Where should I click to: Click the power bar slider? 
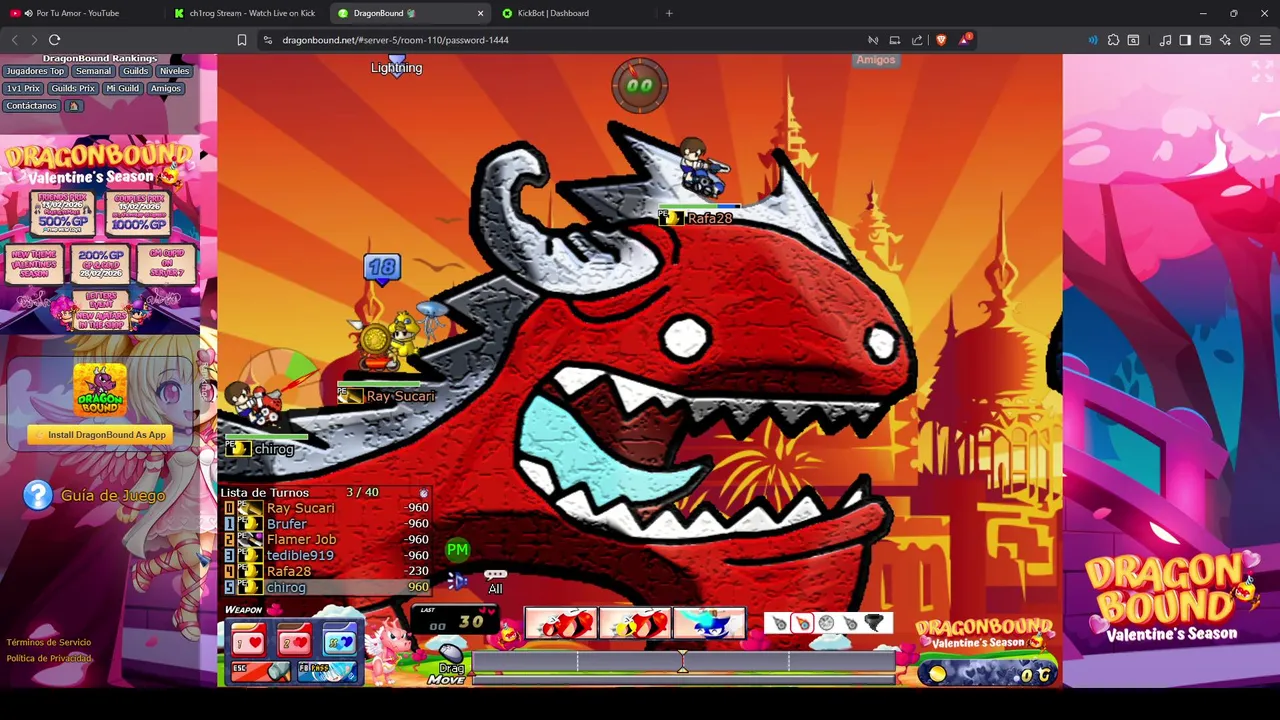click(x=683, y=663)
